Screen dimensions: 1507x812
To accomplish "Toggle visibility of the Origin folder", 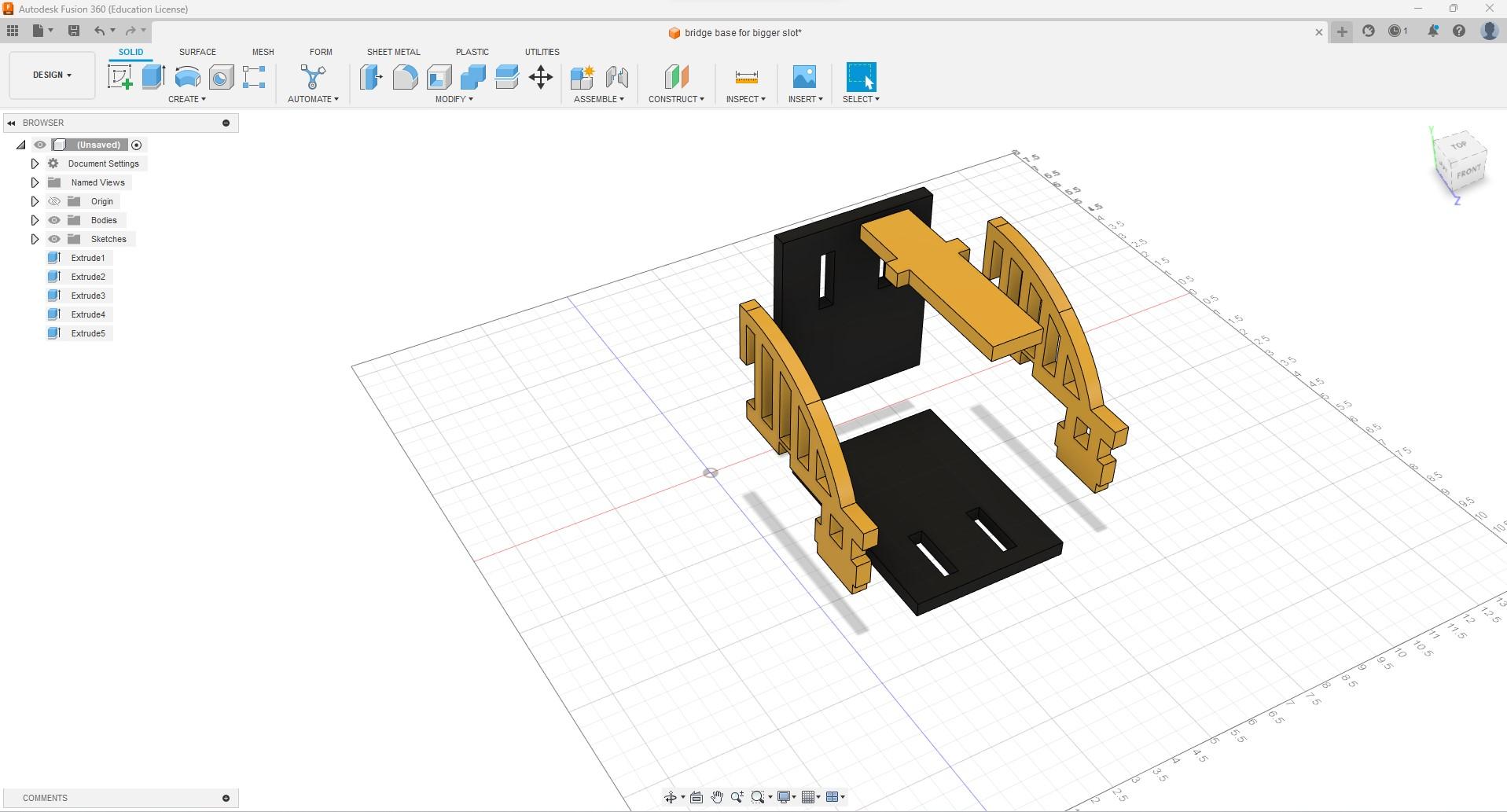I will point(54,201).
